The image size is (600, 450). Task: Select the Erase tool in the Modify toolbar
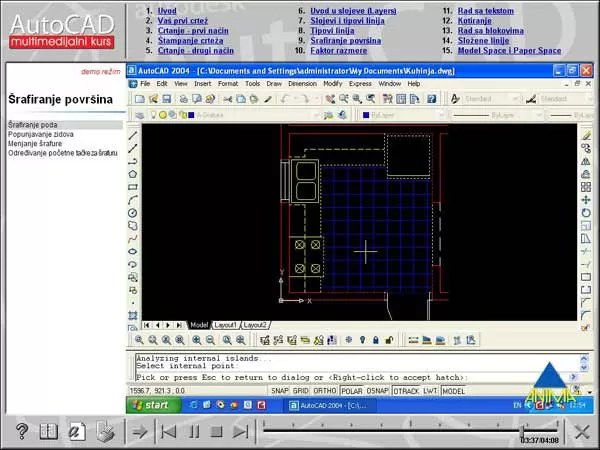(x=586, y=134)
